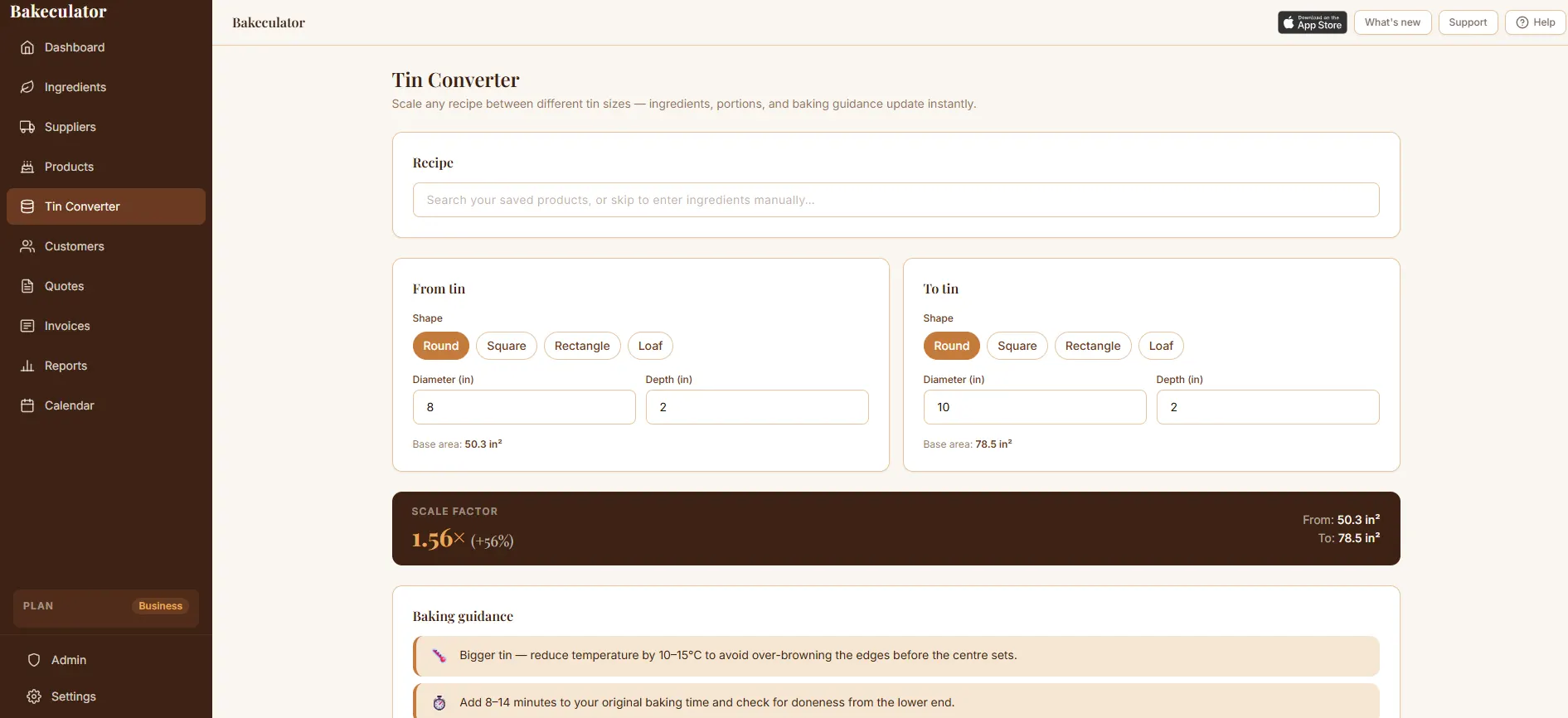Open What's new

(x=1393, y=22)
